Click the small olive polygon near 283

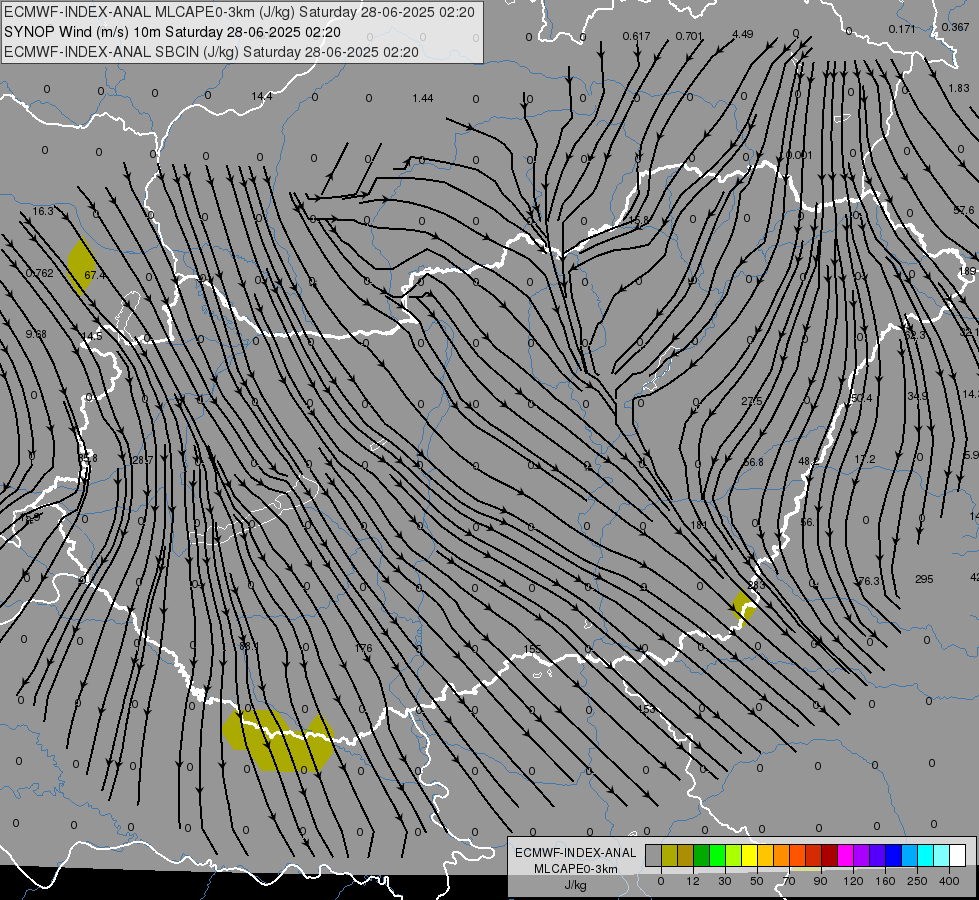[x=743, y=608]
